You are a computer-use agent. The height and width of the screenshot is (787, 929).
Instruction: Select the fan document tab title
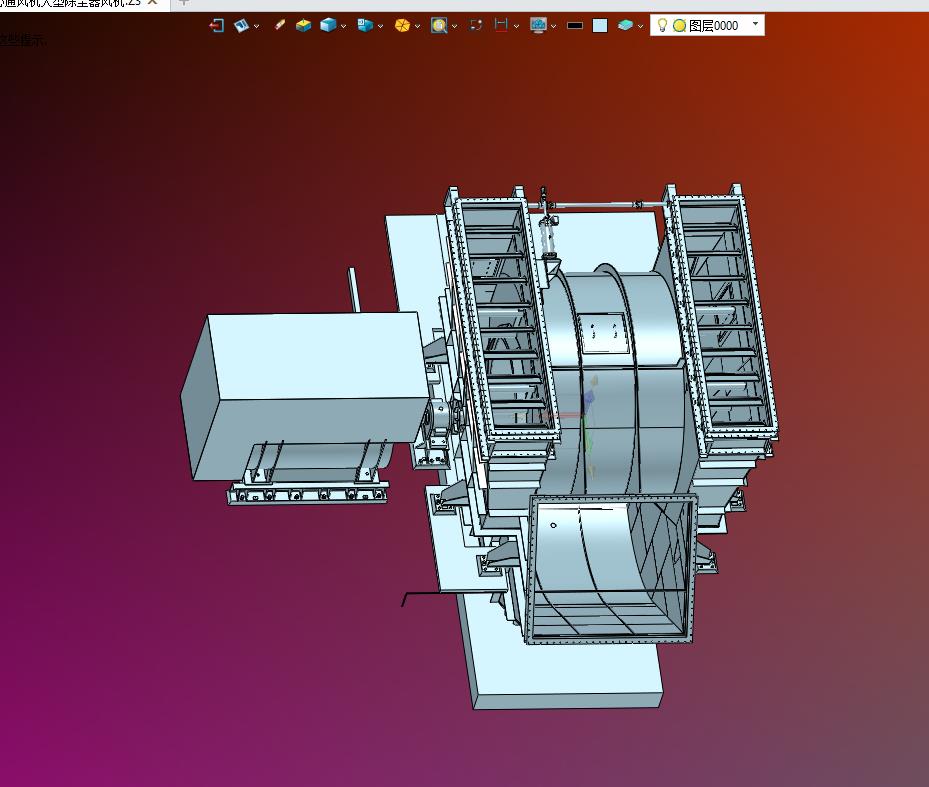(71, 3)
